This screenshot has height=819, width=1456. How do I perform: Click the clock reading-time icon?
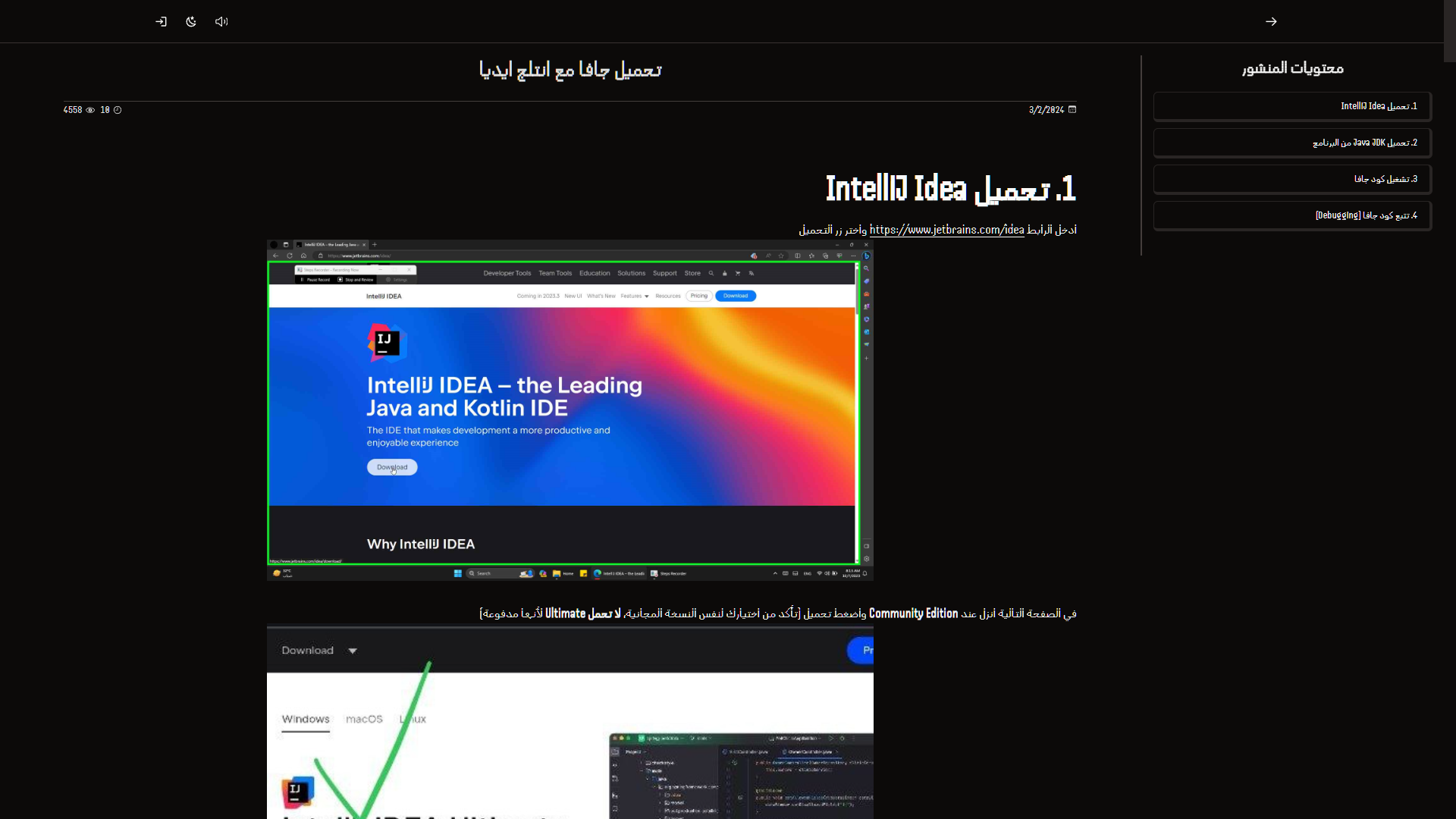(118, 110)
